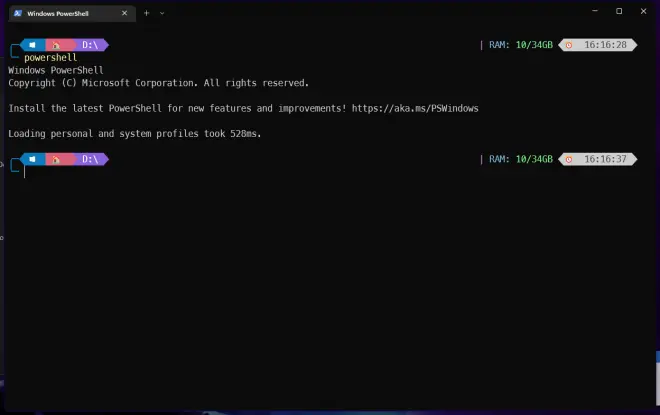This screenshot has width=660, height=415.
Task: Click the 16:16:37 timestamp
Action: [x=605, y=159]
